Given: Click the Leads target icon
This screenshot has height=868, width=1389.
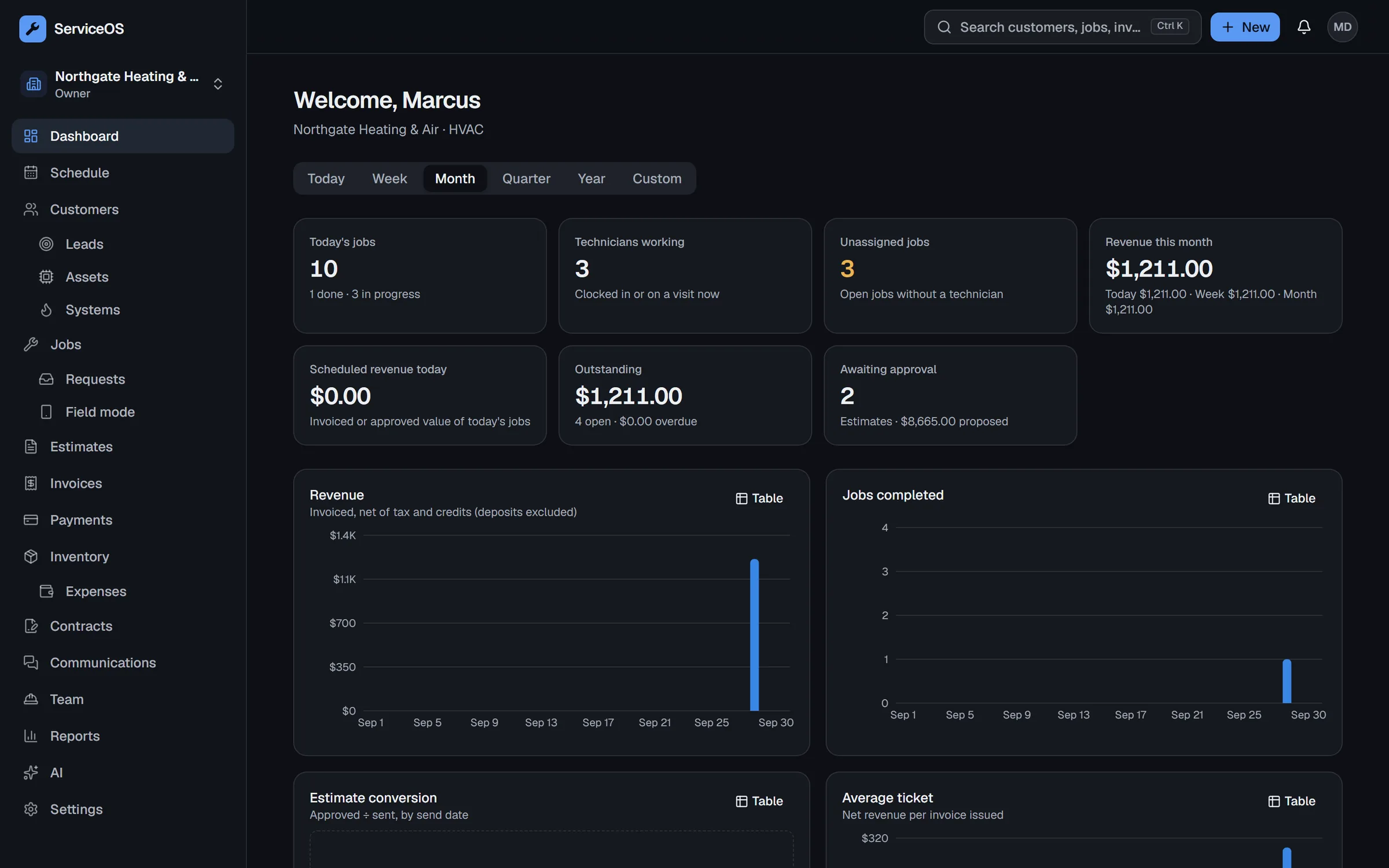Looking at the screenshot, I should pyautogui.click(x=46, y=244).
